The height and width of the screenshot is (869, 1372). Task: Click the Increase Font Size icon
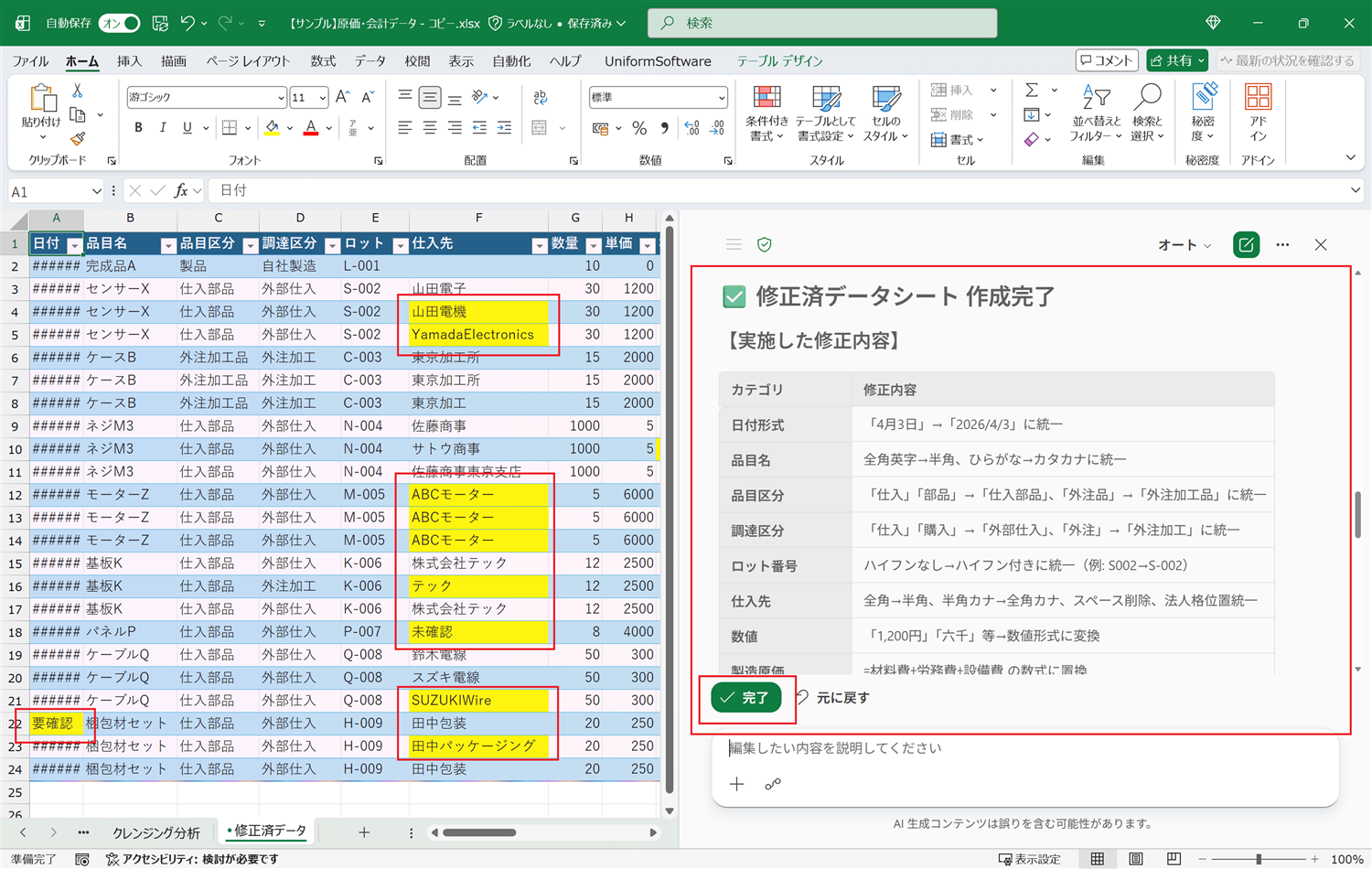(343, 97)
